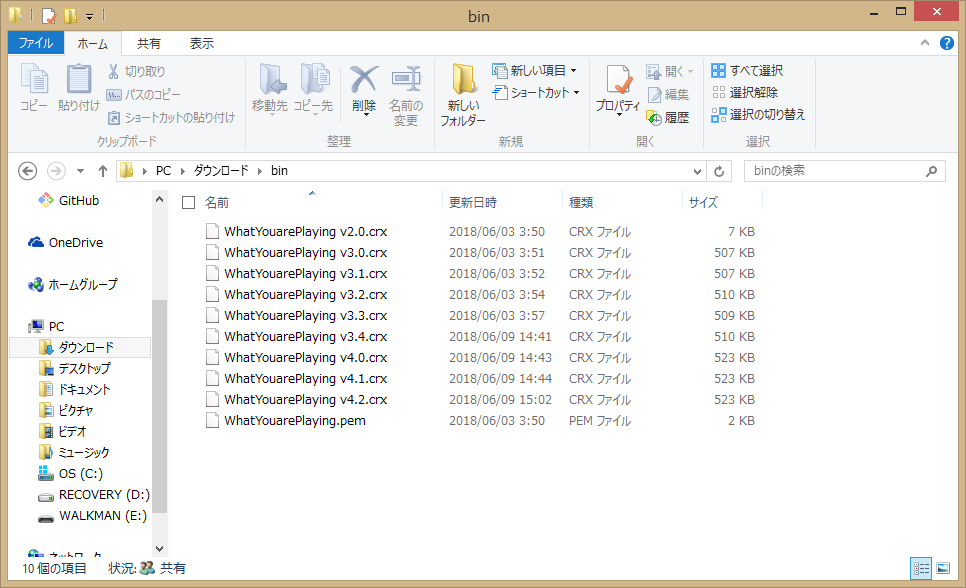Open the address bar history dropdown arrow

(698, 171)
